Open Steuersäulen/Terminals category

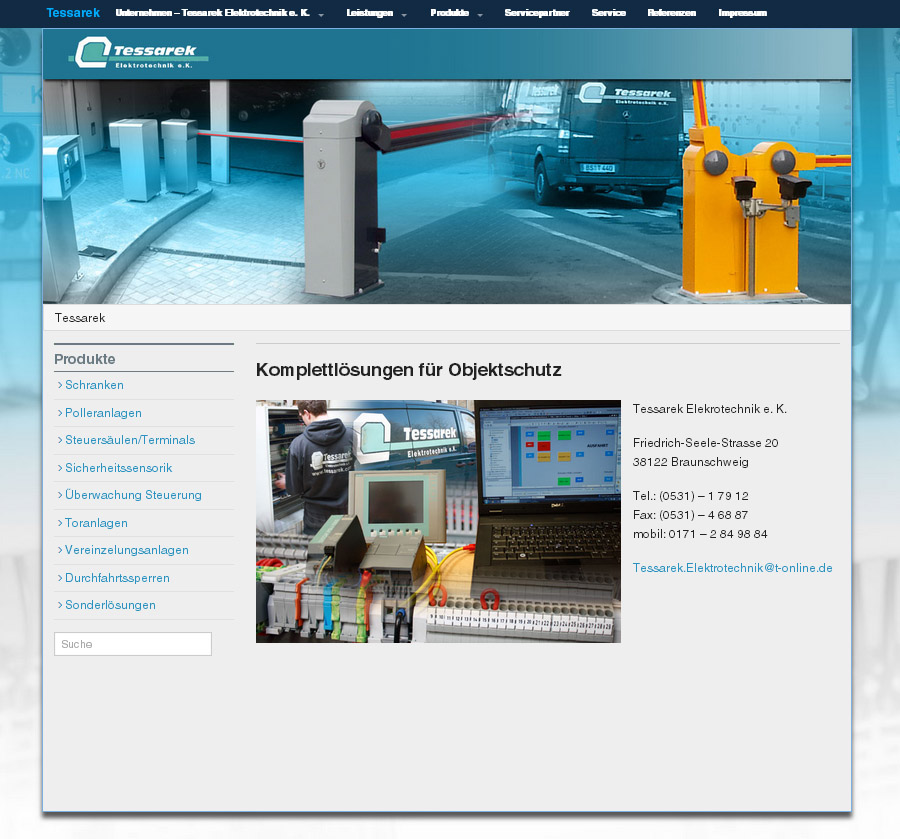point(130,440)
